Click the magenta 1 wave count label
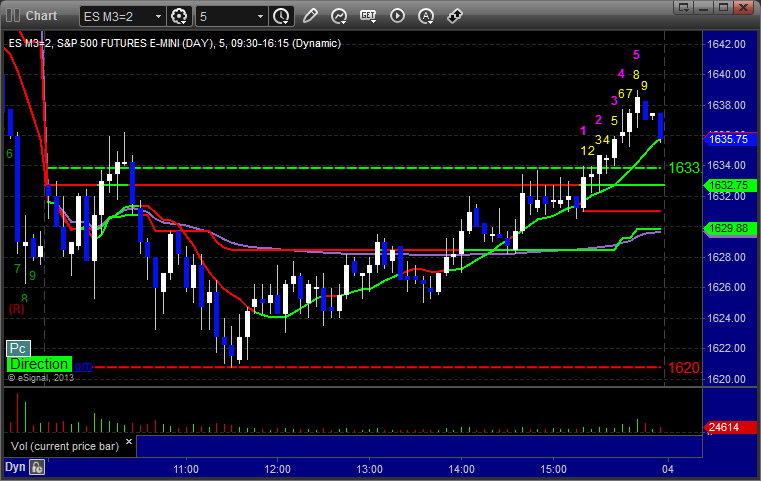761x481 pixels. 583,131
